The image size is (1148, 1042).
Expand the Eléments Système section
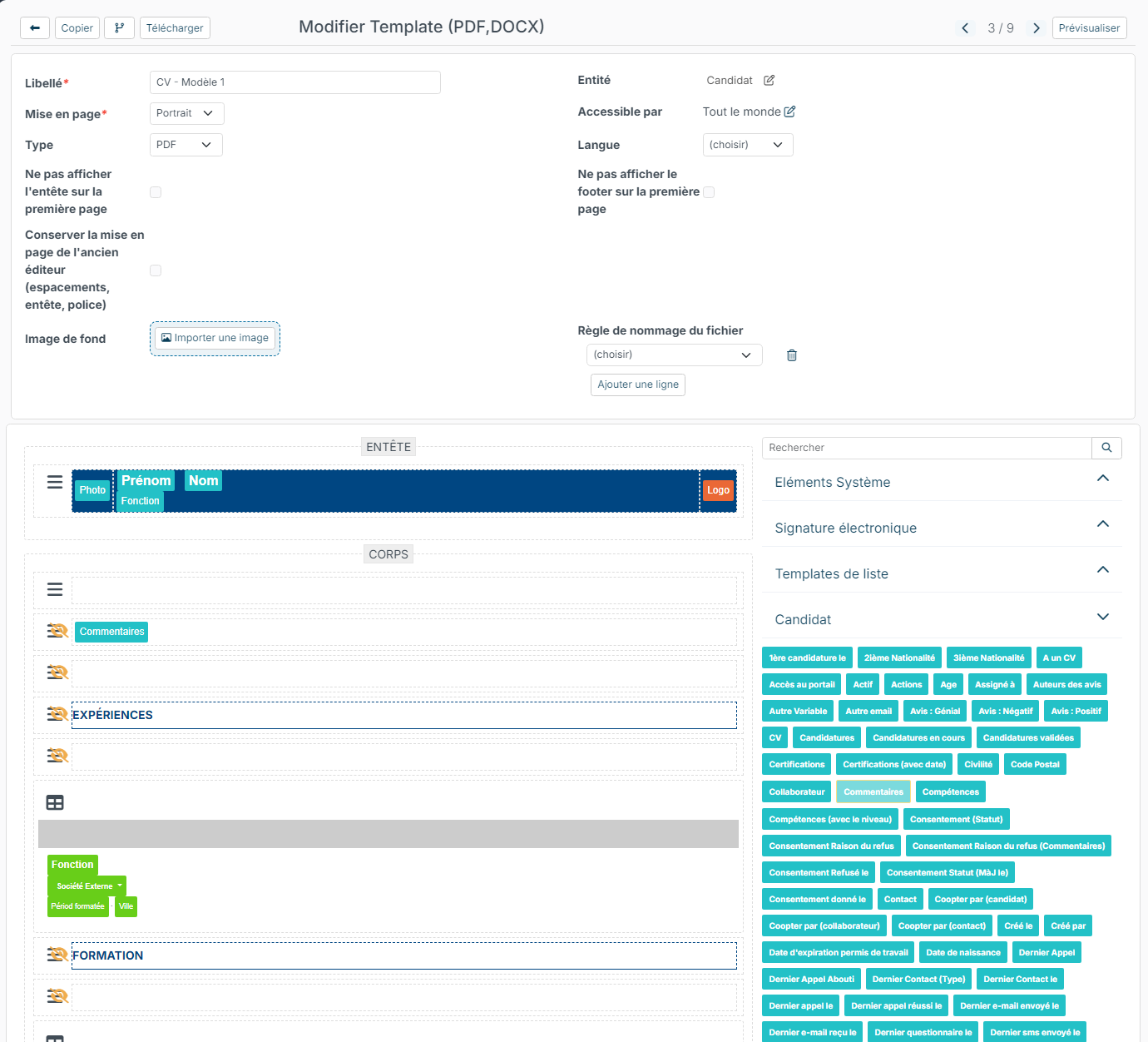(x=942, y=482)
